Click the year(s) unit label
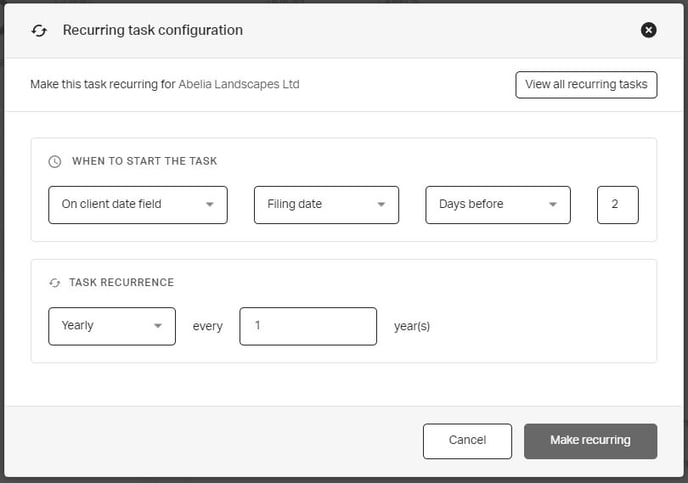This screenshot has width=688, height=483. [x=411, y=326]
